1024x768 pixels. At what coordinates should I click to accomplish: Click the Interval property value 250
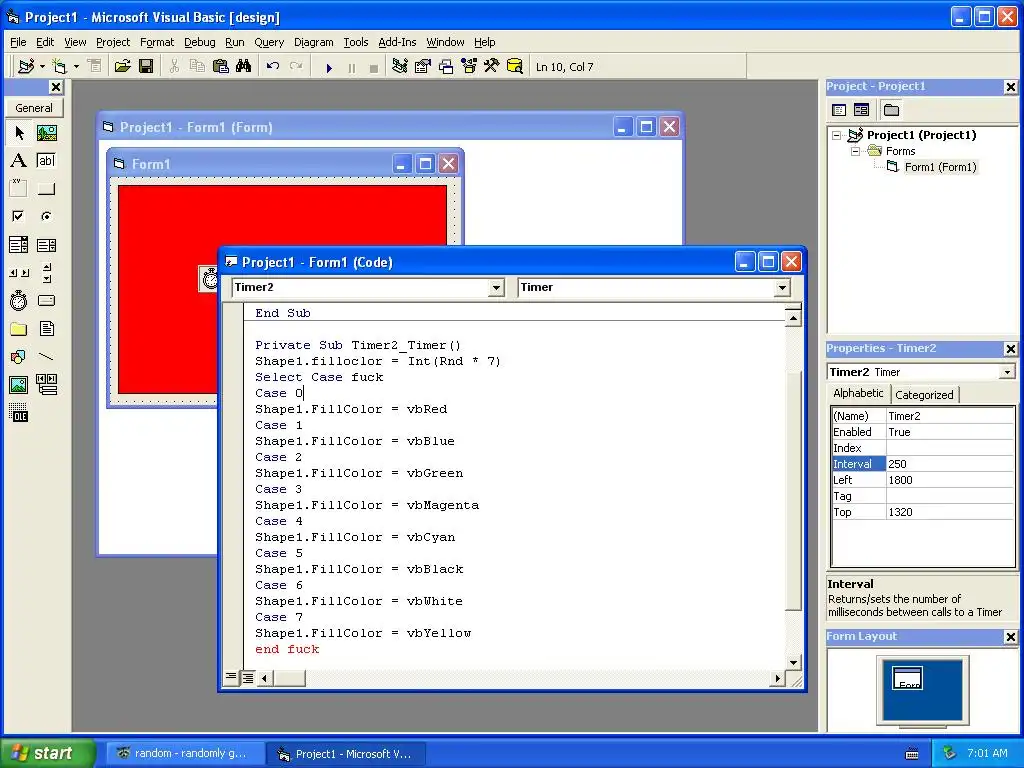coord(950,464)
